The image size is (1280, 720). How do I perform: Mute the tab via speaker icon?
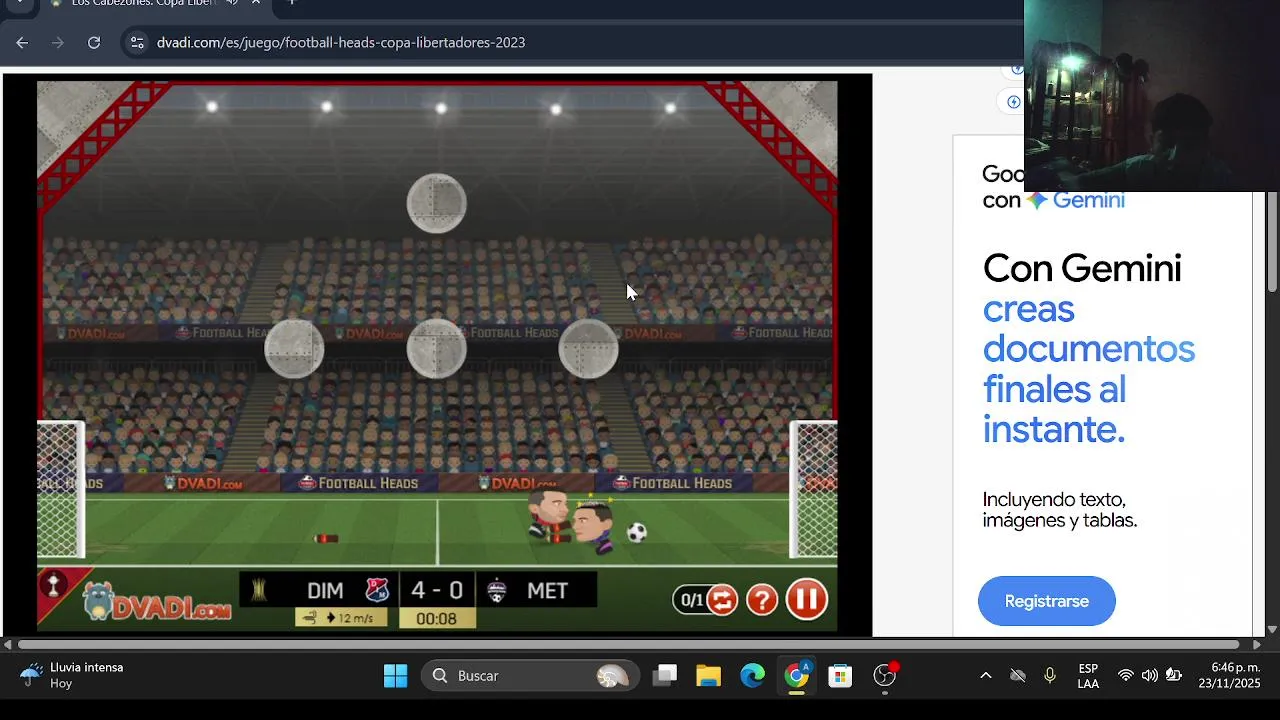coord(231,3)
